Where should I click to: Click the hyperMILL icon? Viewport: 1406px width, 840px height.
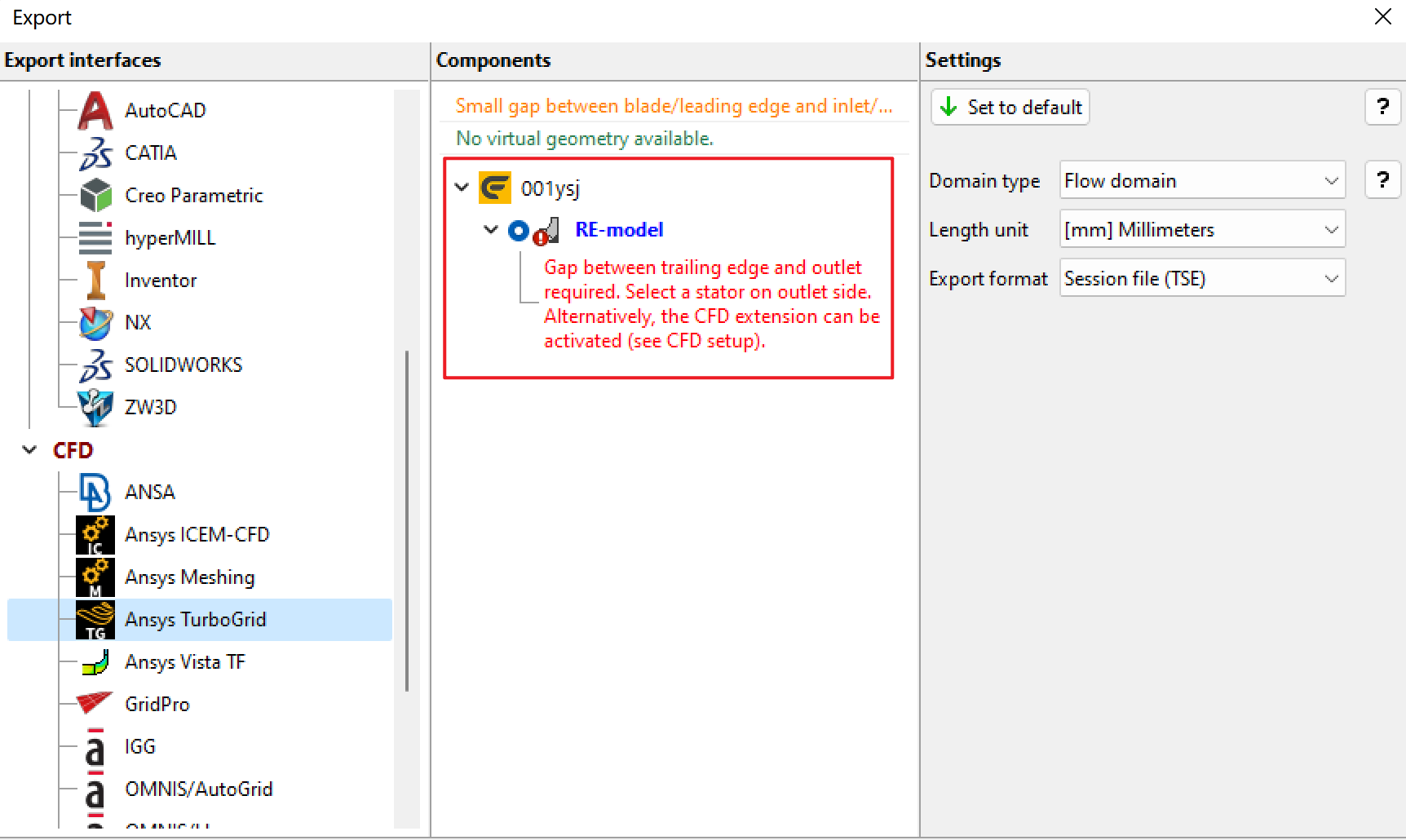pyautogui.click(x=95, y=237)
